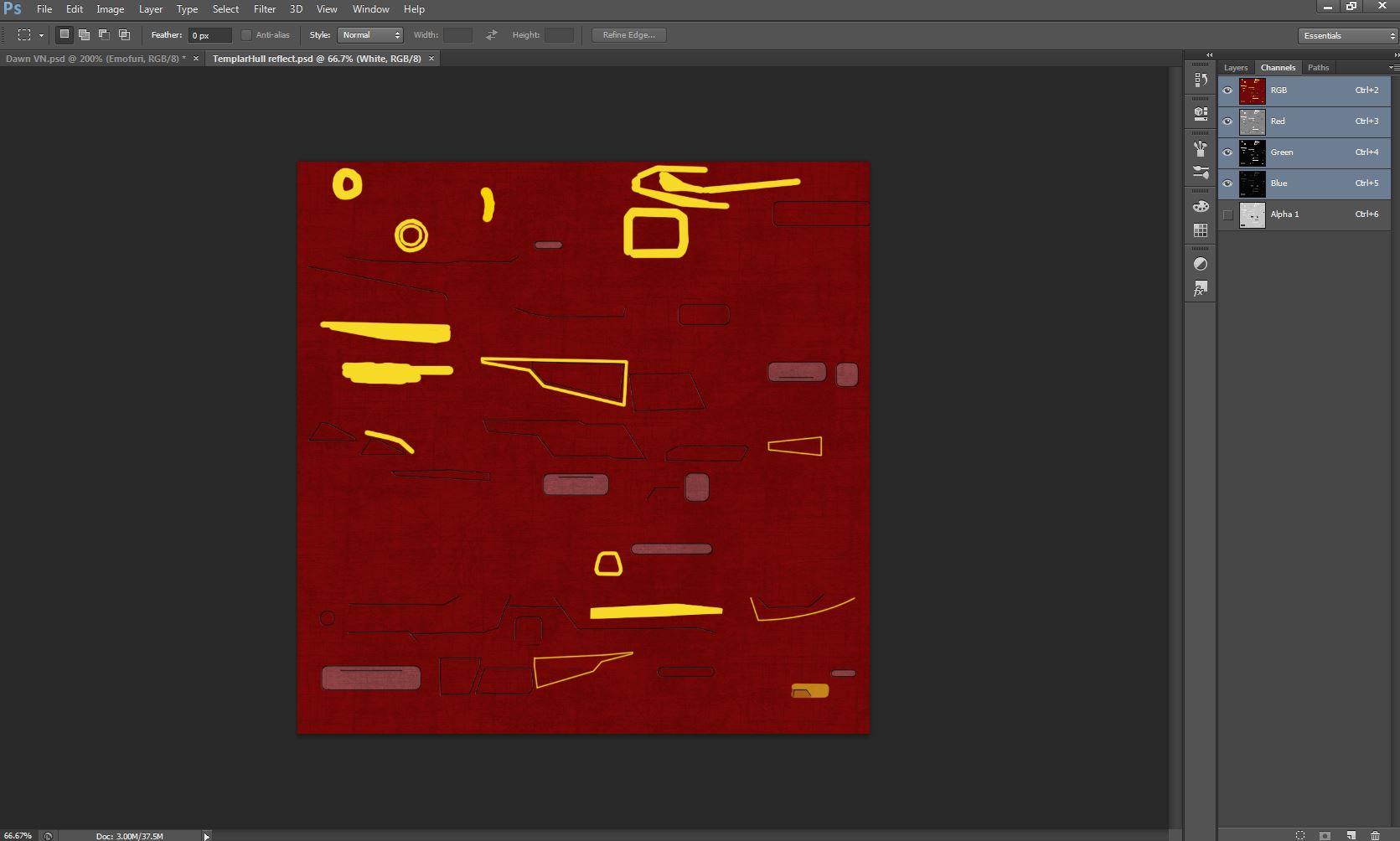This screenshot has width=1400, height=841.
Task: Open the 3D menu
Action: point(296,9)
